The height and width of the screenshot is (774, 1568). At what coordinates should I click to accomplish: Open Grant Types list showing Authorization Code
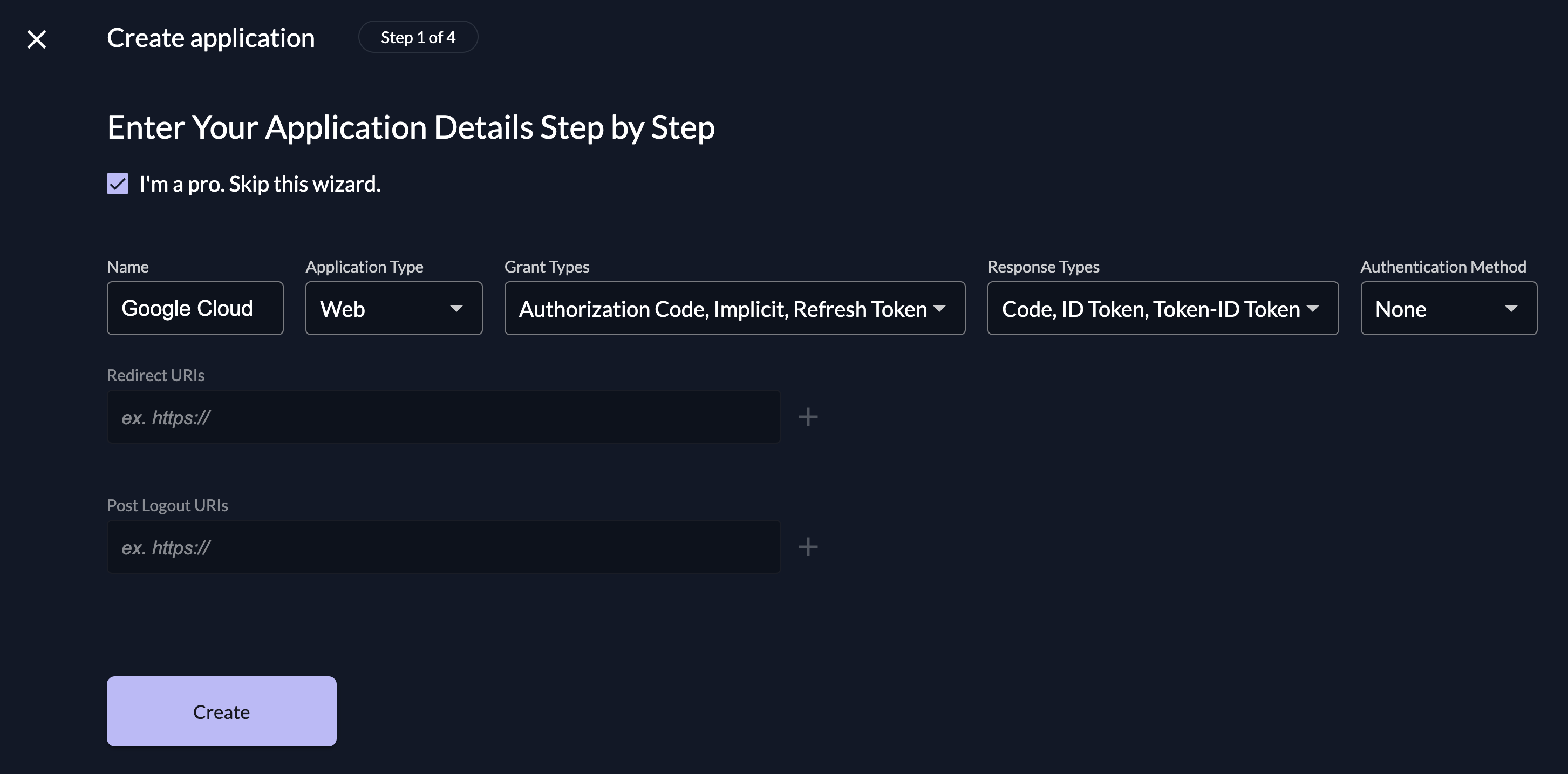[x=734, y=309]
